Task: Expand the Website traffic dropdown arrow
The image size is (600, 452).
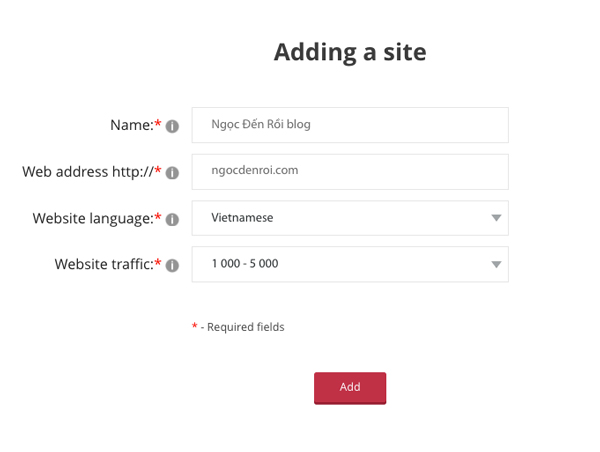Action: (496, 264)
